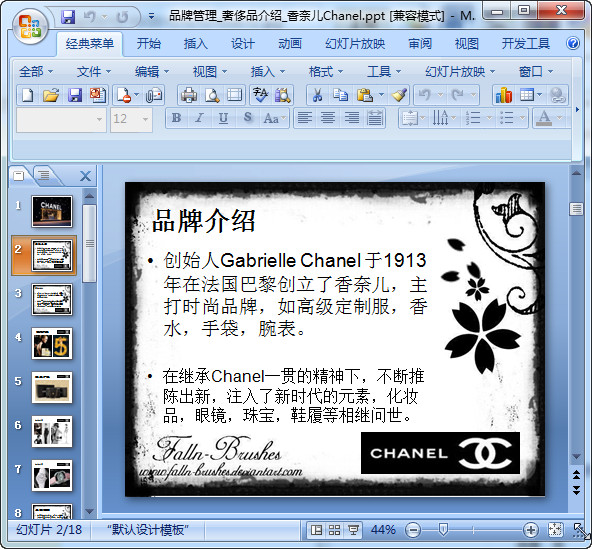Close the slides thumbnail pane

tap(85, 176)
